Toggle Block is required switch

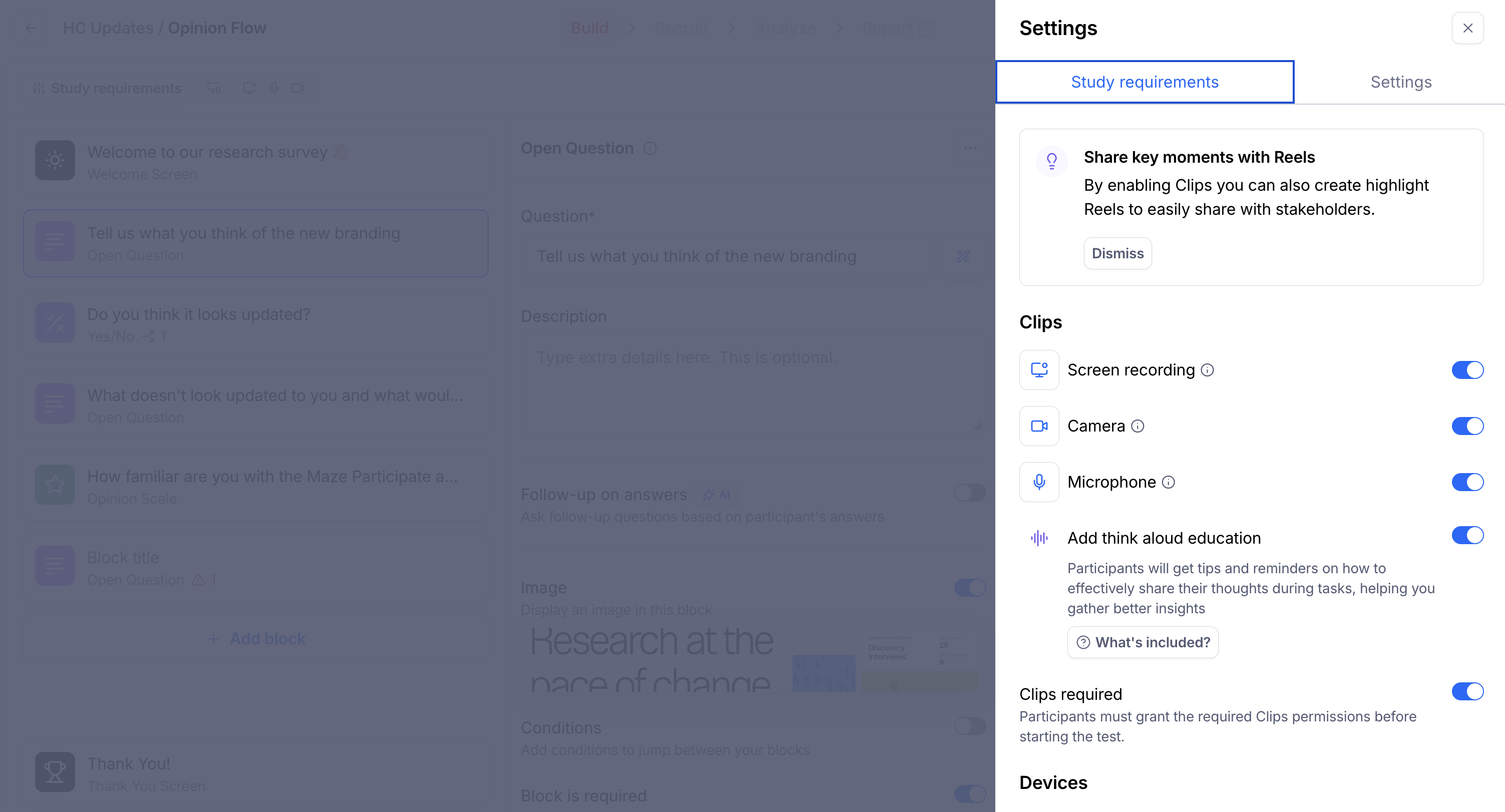[970, 794]
